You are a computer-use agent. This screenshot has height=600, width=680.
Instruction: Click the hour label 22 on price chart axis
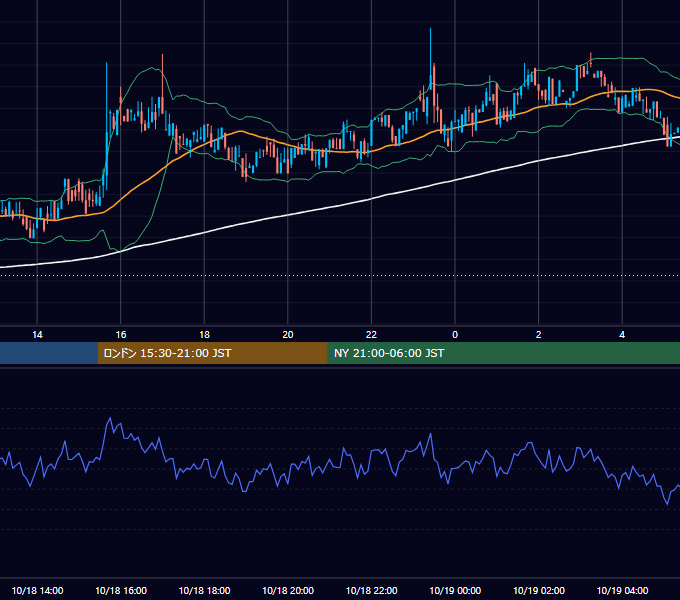click(371, 334)
